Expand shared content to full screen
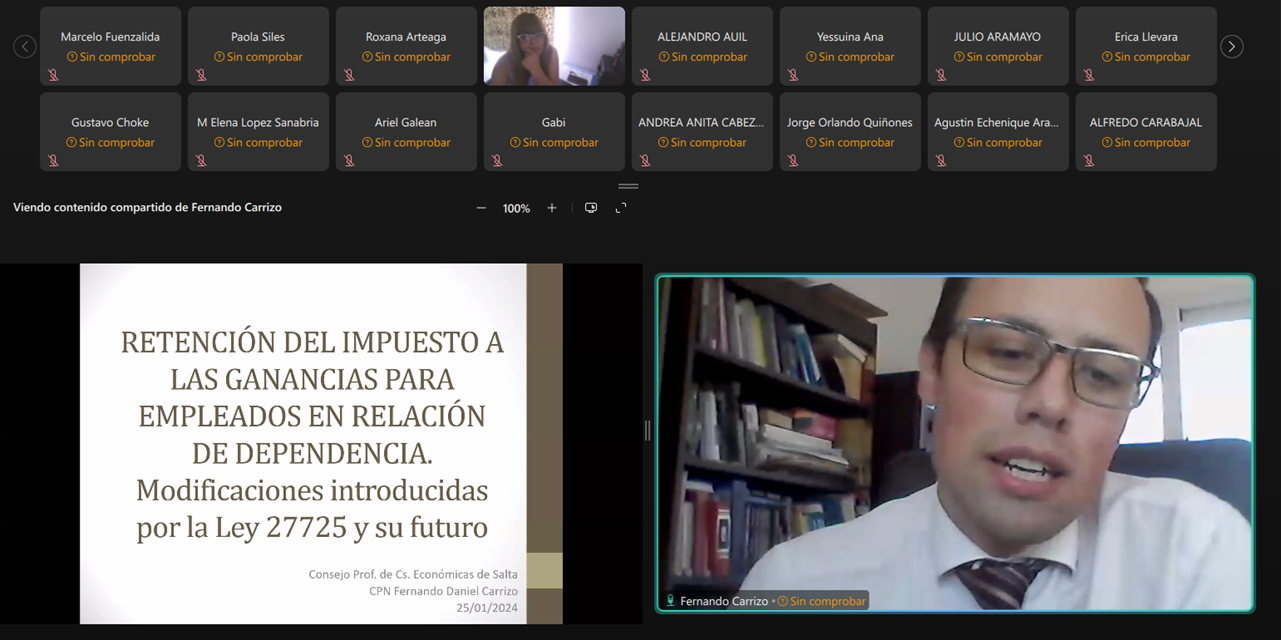The height and width of the screenshot is (640, 1281). pyautogui.click(x=621, y=208)
